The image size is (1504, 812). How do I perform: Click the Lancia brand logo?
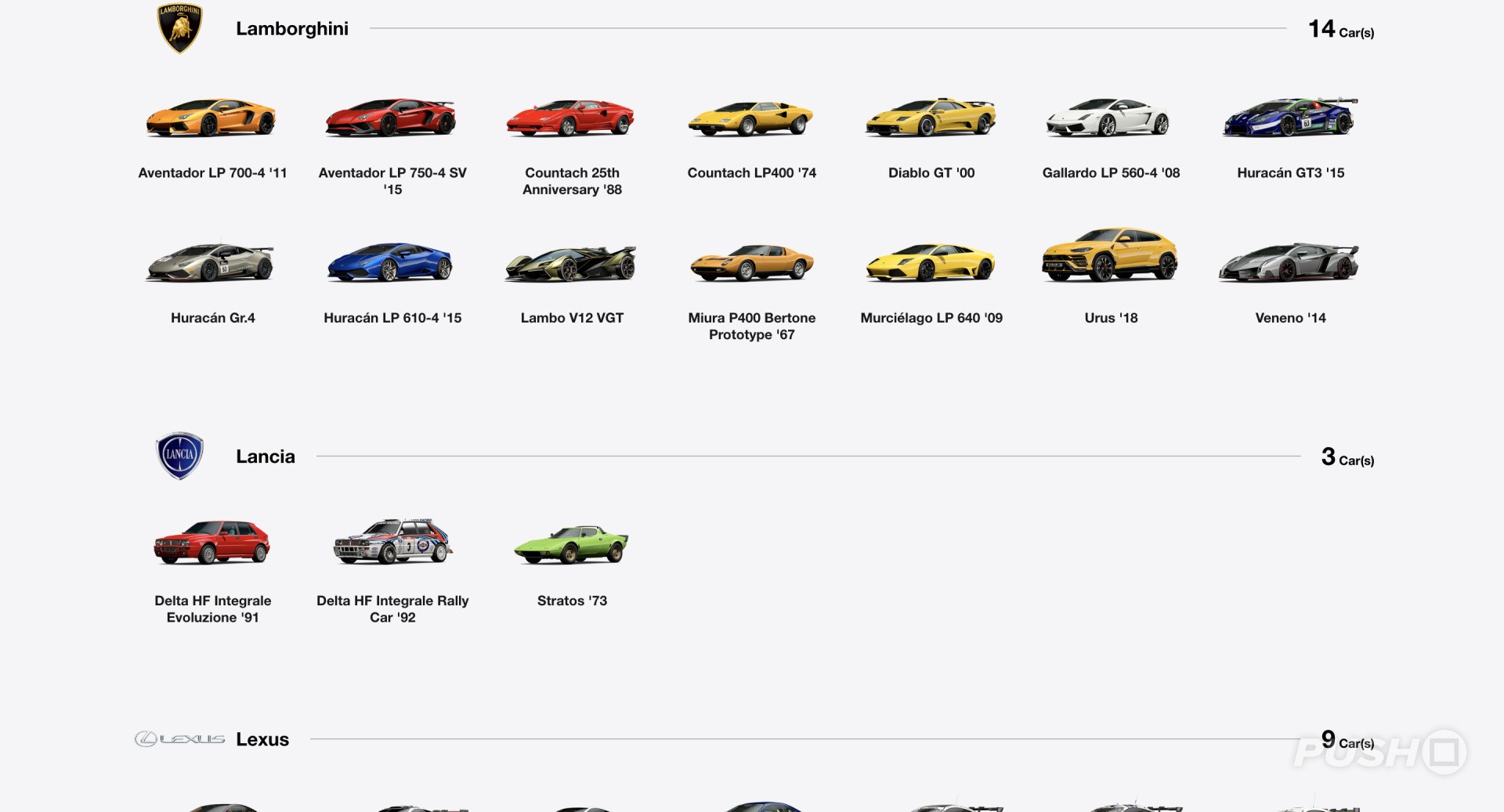pos(180,456)
